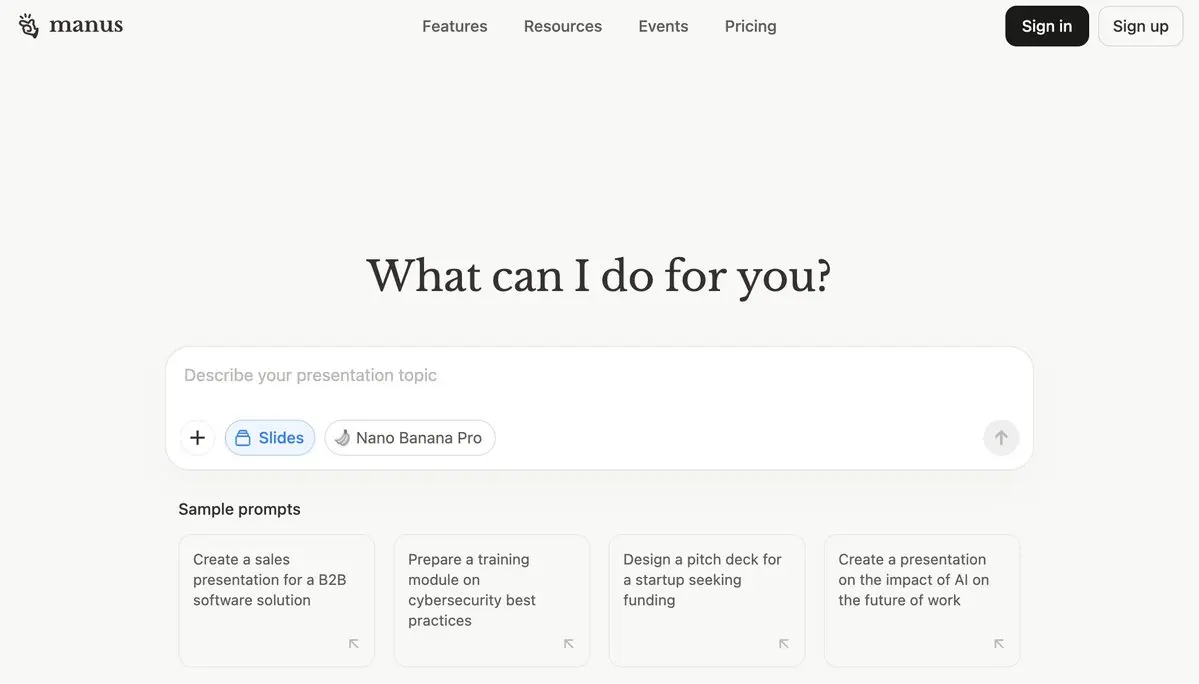Click the arrow icon on the AI impact card
1199x684 pixels.
pos(998,644)
